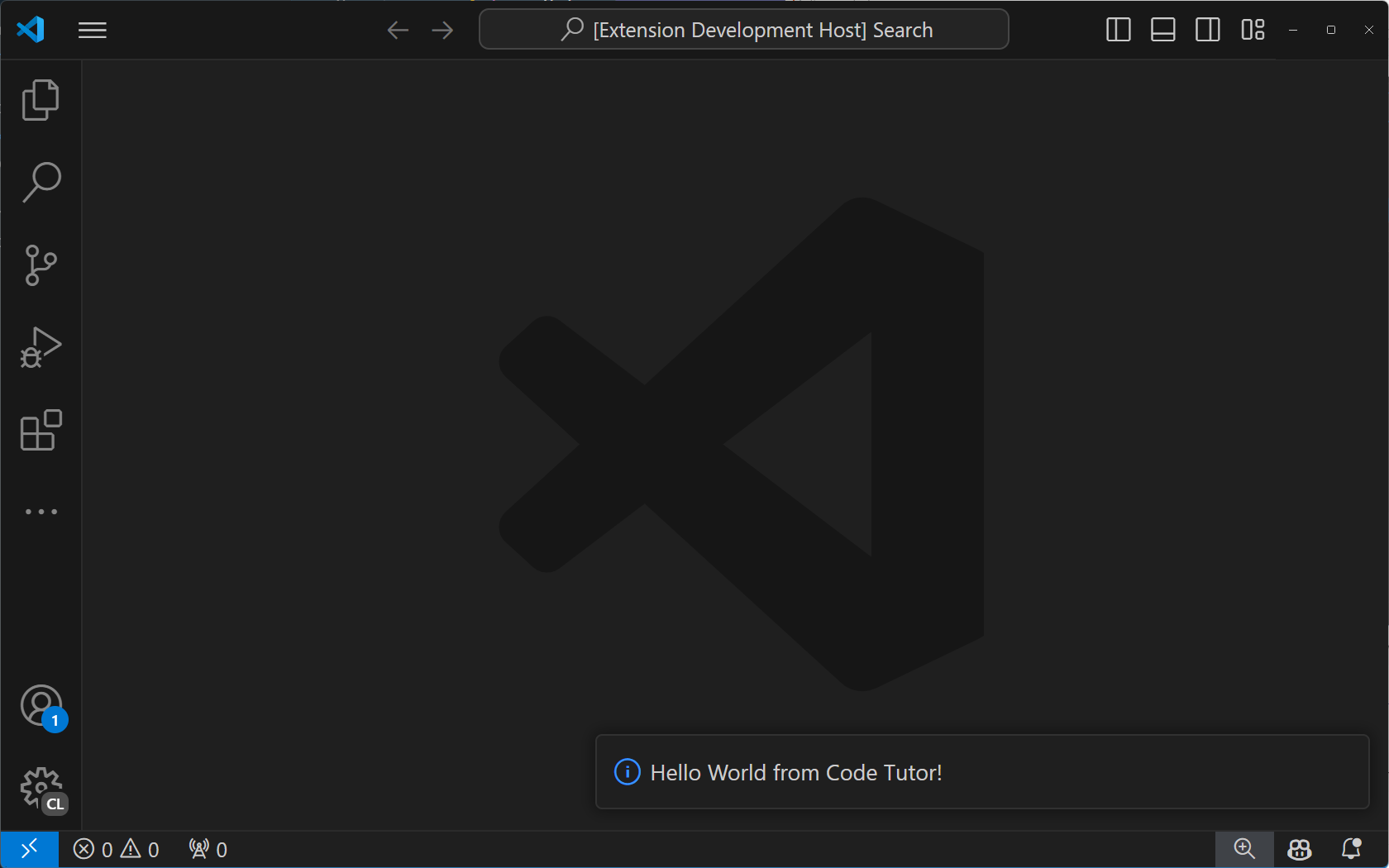Open the additional views menu
This screenshot has width=1389, height=868.
pyautogui.click(x=41, y=511)
